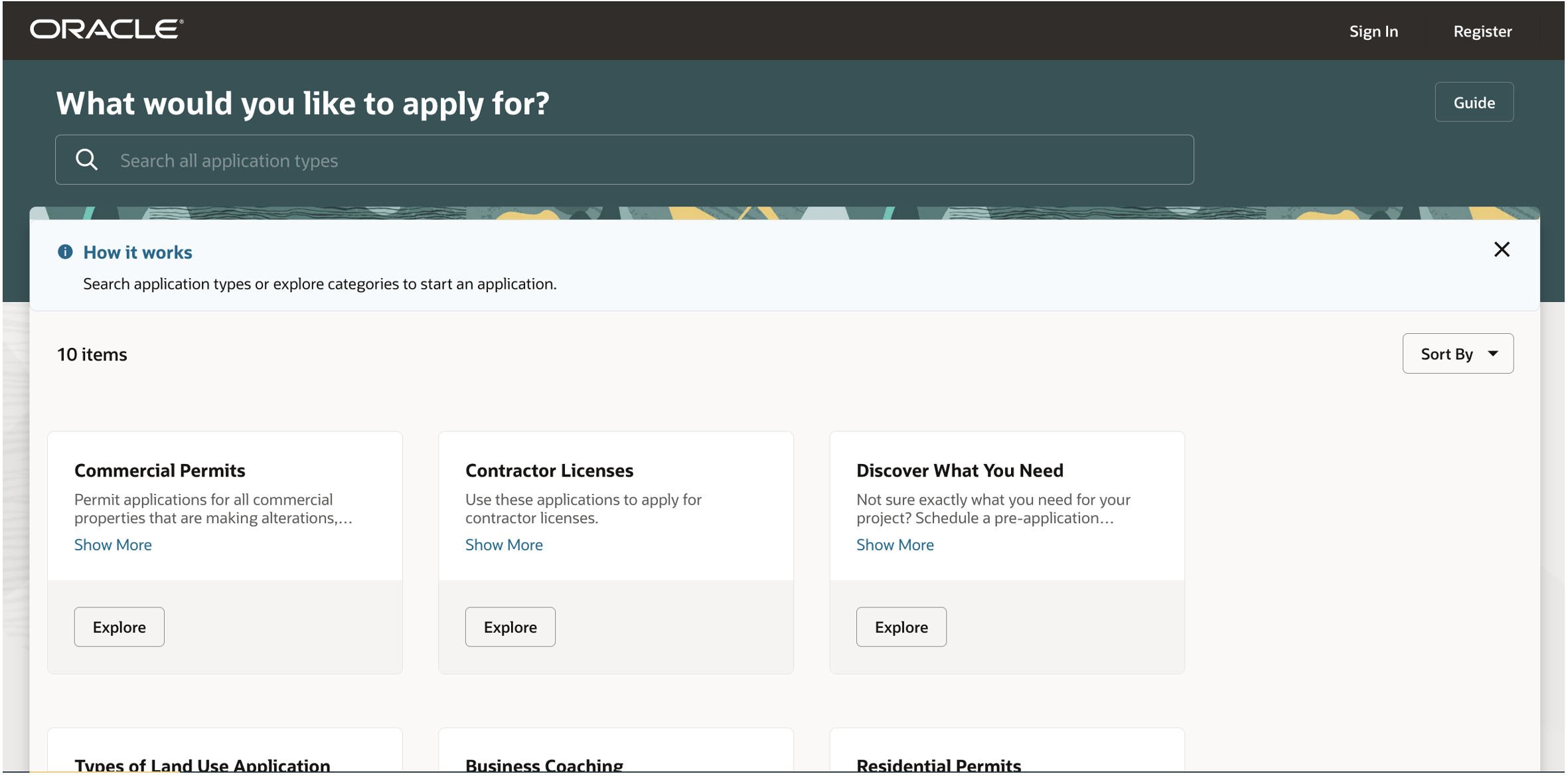Screen dimensions: 1568x778
Task: Open the Sort By menu
Action: click(x=1456, y=354)
